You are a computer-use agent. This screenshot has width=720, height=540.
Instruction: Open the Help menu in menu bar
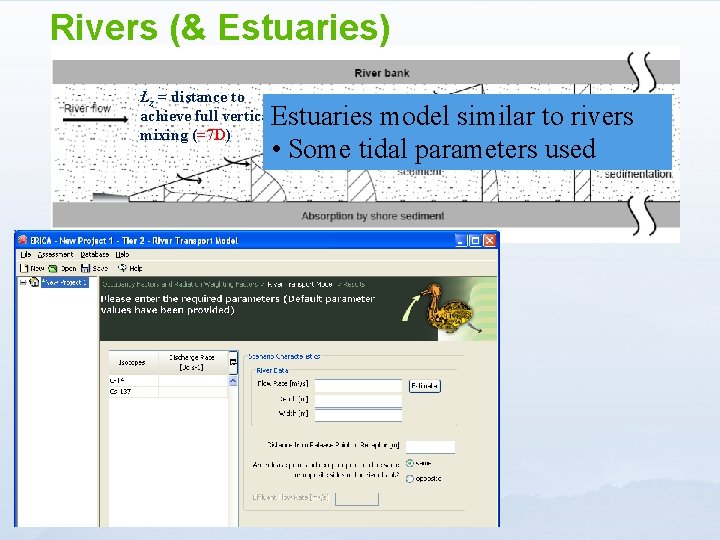(122, 254)
